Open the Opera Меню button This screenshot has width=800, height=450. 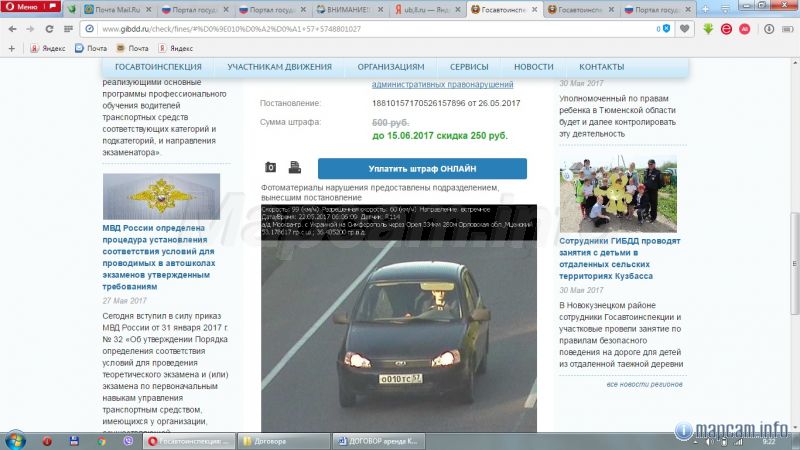pos(26,9)
